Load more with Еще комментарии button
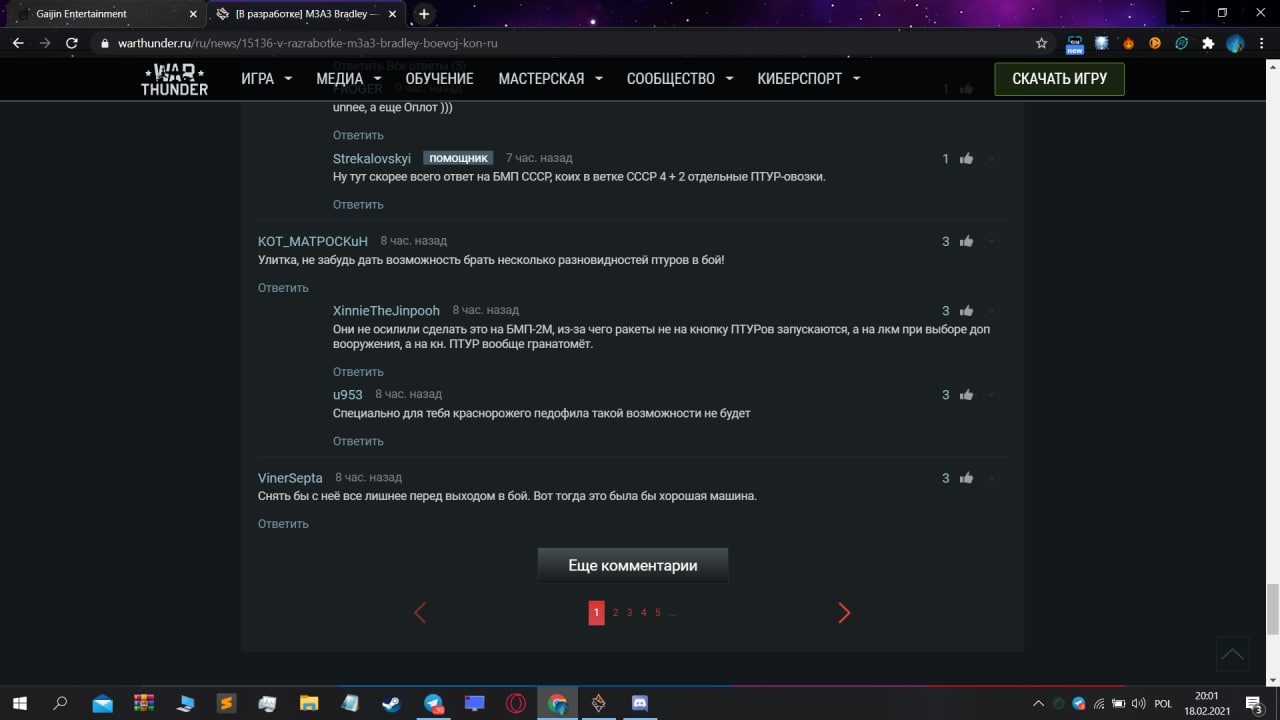1280x720 pixels. coord(633,565)
